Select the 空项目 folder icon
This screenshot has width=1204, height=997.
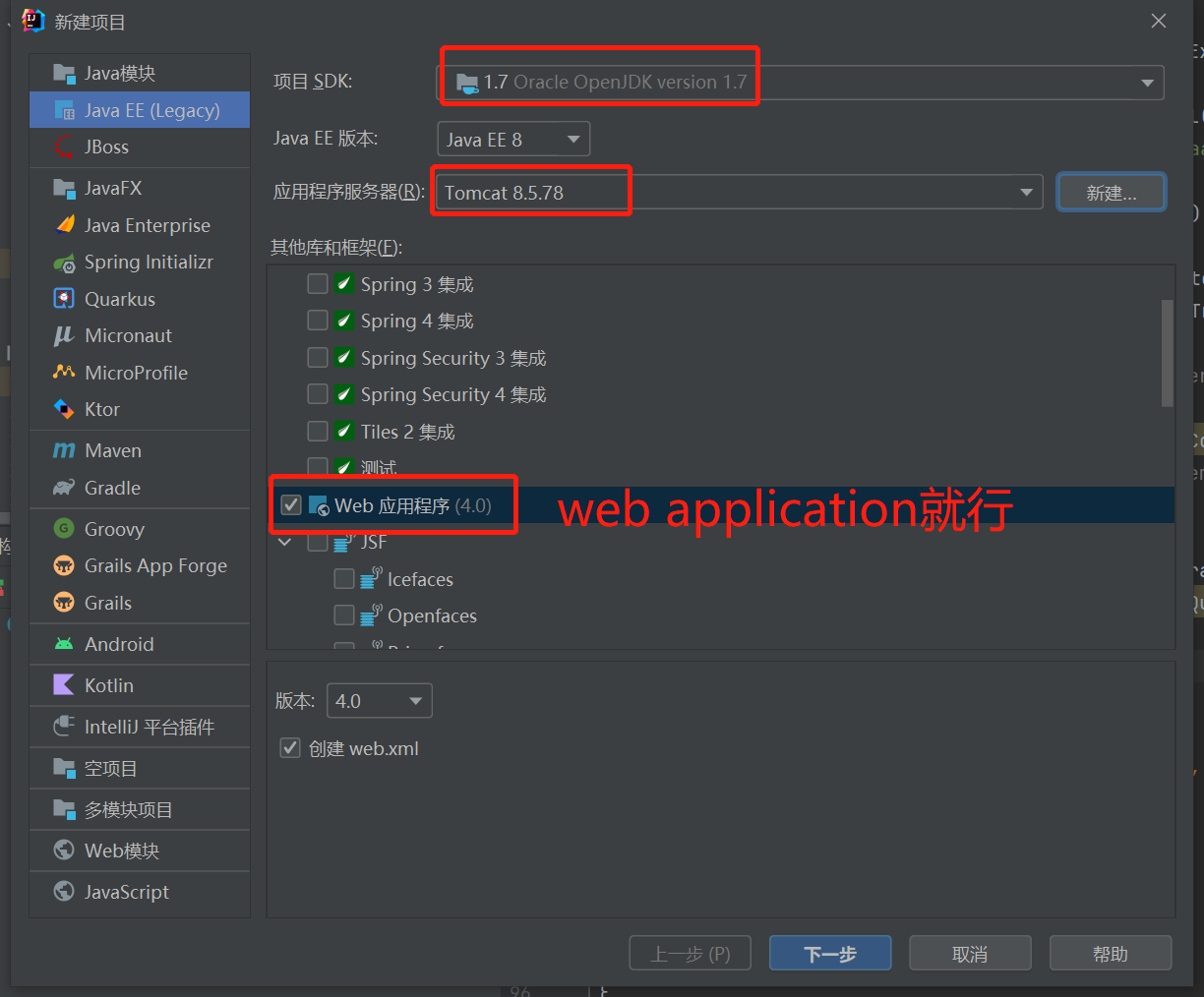coord(64,768)
